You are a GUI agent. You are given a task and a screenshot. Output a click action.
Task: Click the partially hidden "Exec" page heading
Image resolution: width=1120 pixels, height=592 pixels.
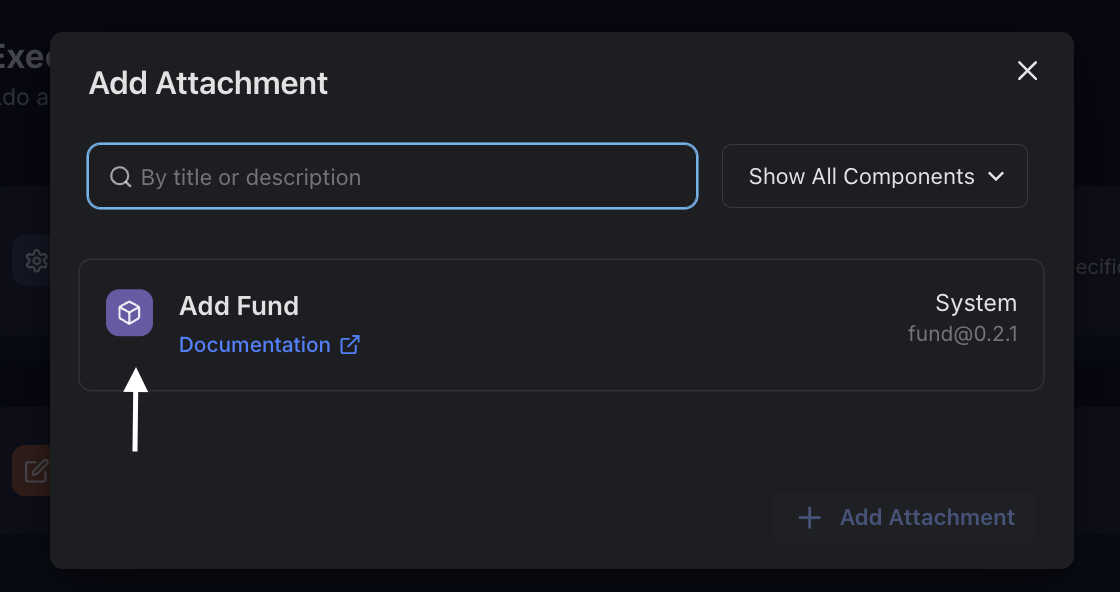point(22,56)
